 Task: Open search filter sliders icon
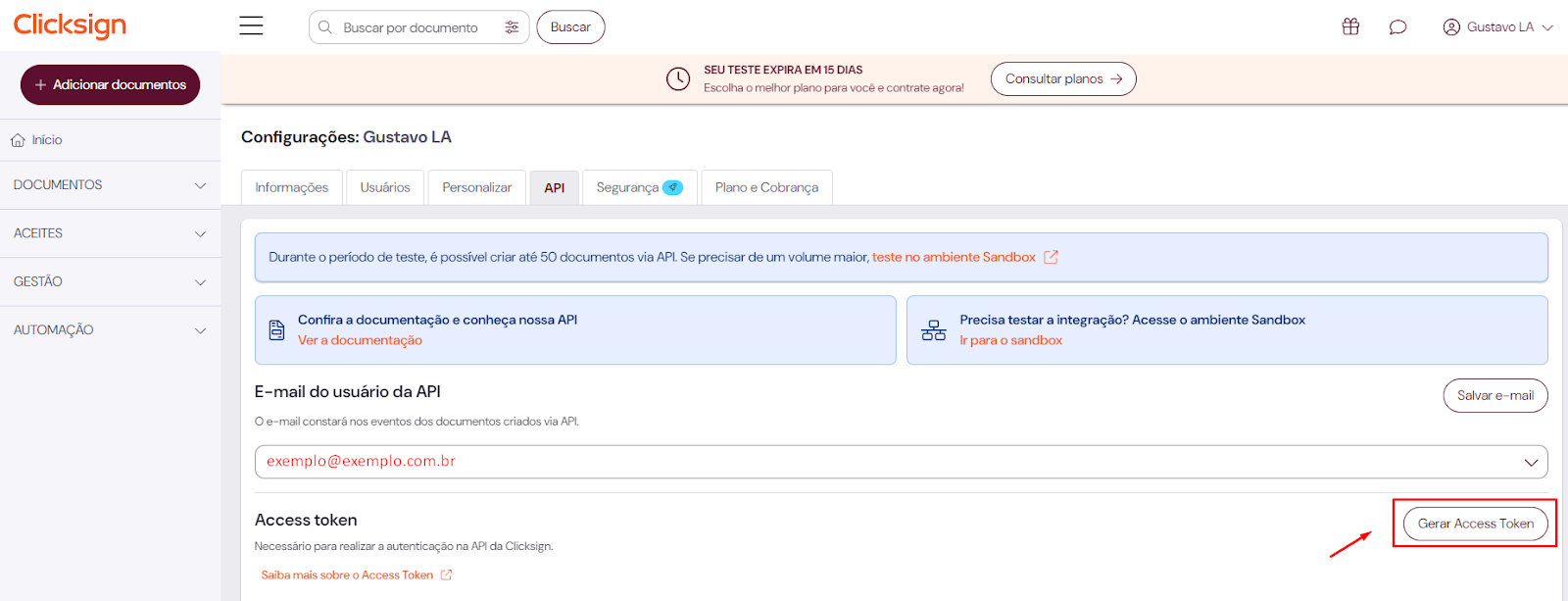coord(512,27)
